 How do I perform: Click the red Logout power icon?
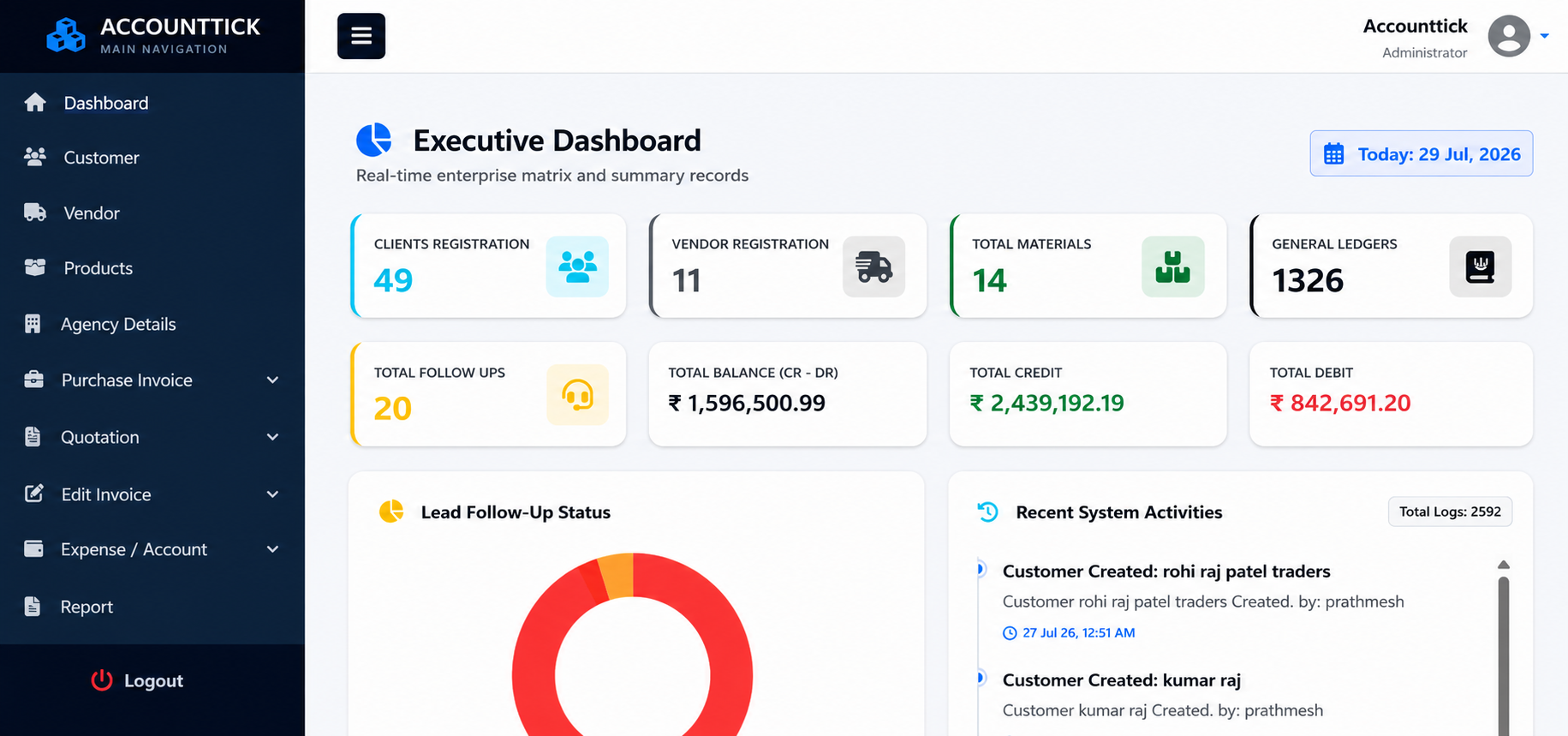coord(102,680)
